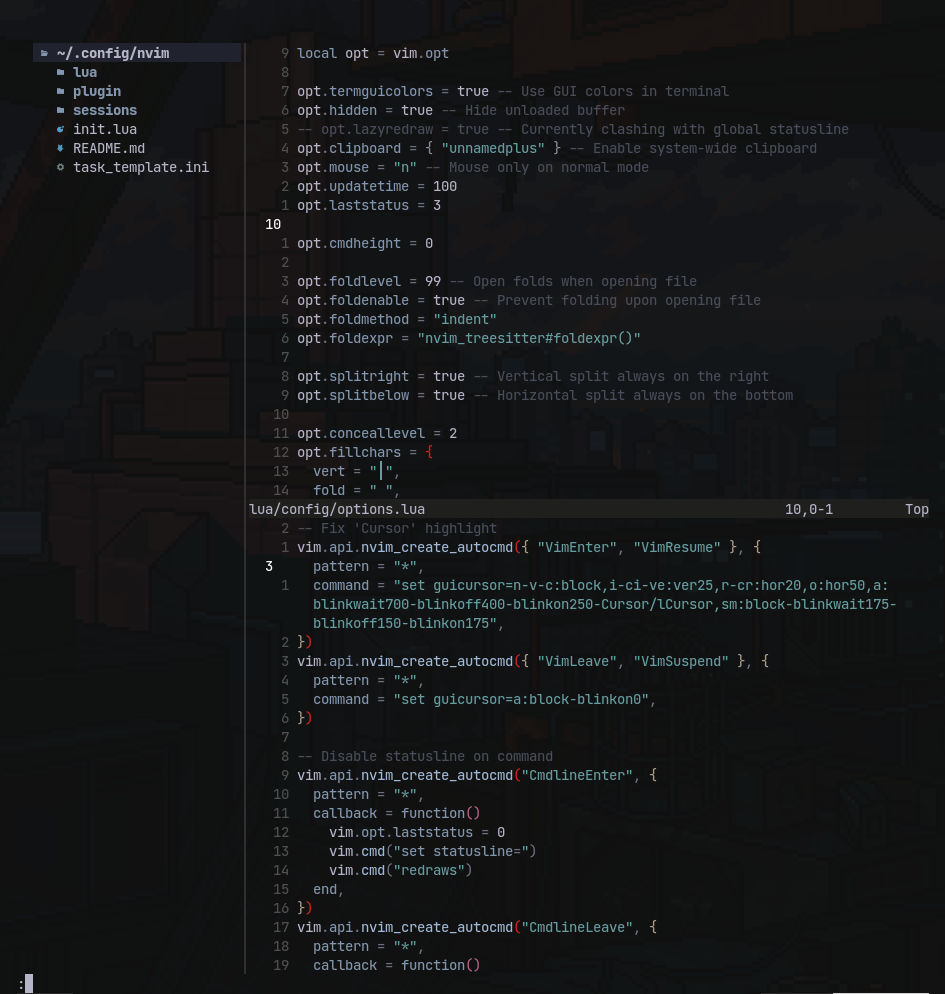Expand the plugin folder in the tree
This screenshot has width=945, height=994.
click(97, 91)
